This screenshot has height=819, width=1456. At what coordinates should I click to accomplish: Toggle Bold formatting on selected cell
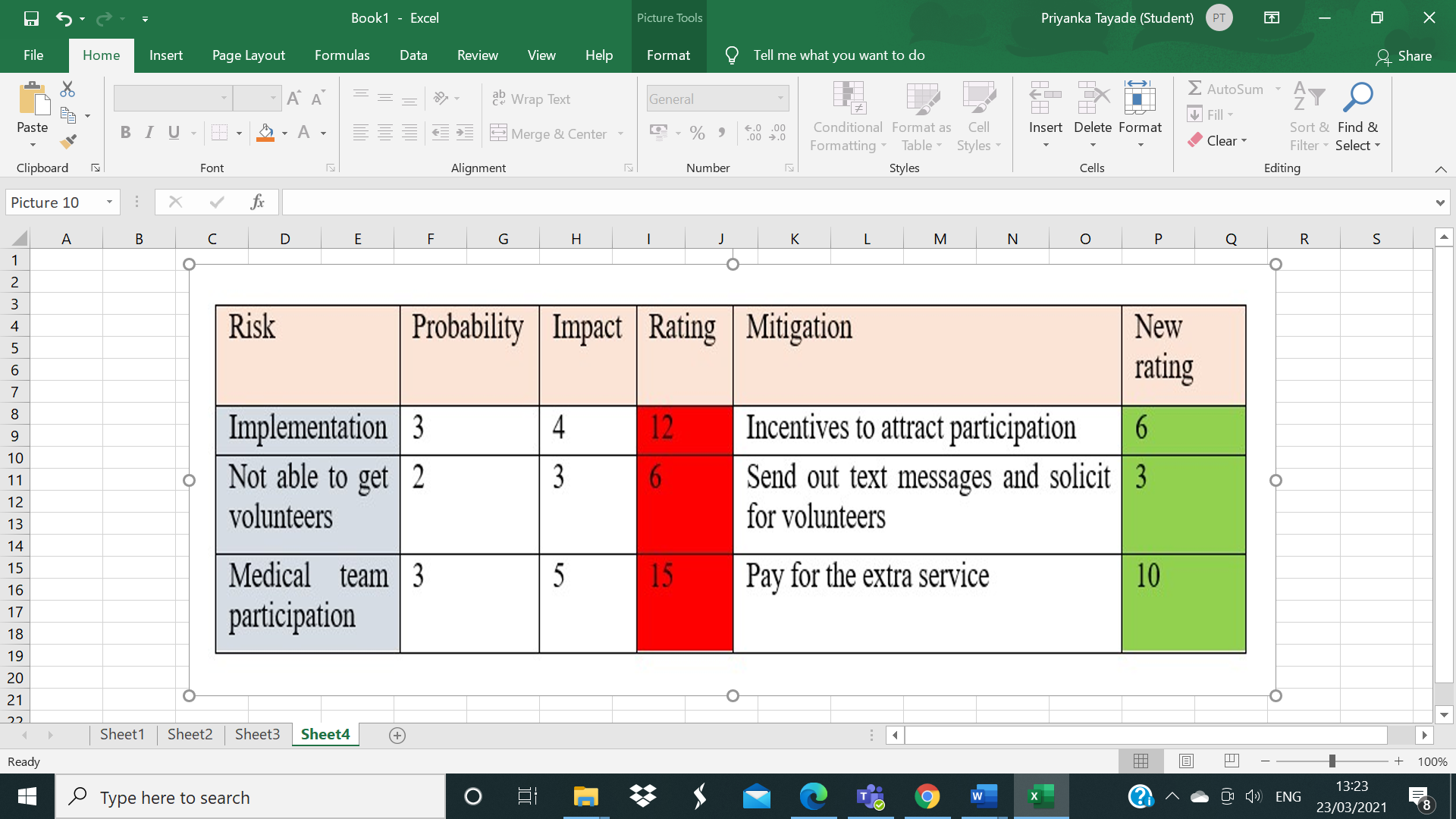coord(123,131)
